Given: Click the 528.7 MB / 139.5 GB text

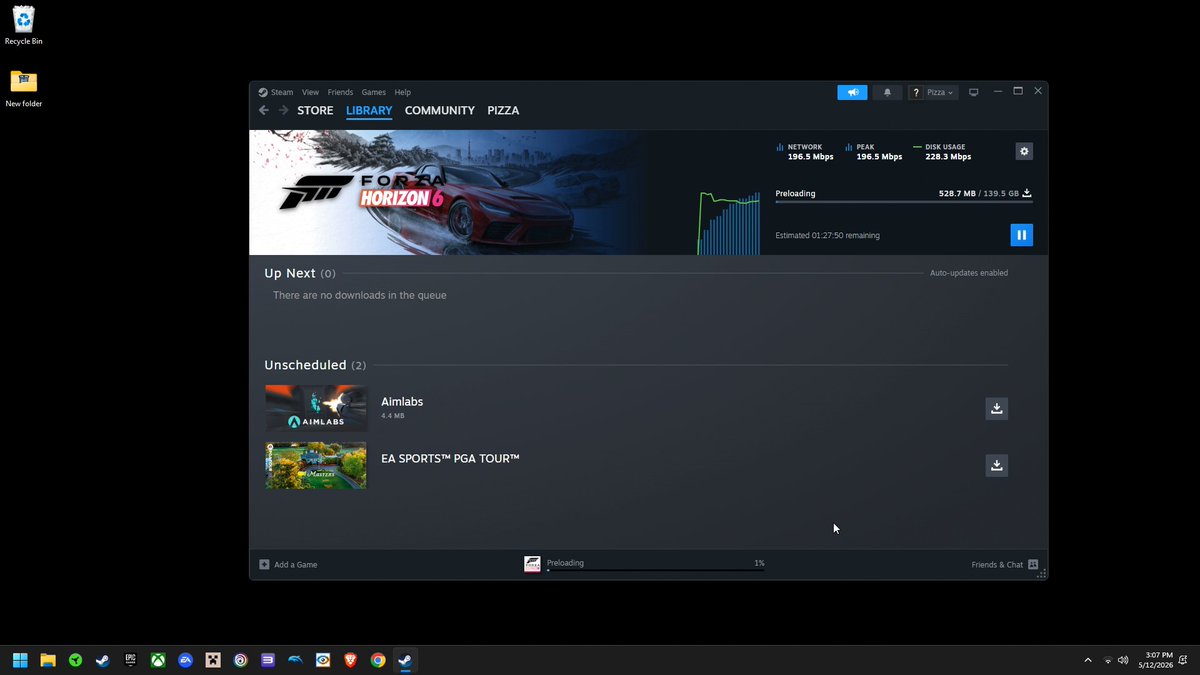Looking at the screenshot, I should click(979, 193).
